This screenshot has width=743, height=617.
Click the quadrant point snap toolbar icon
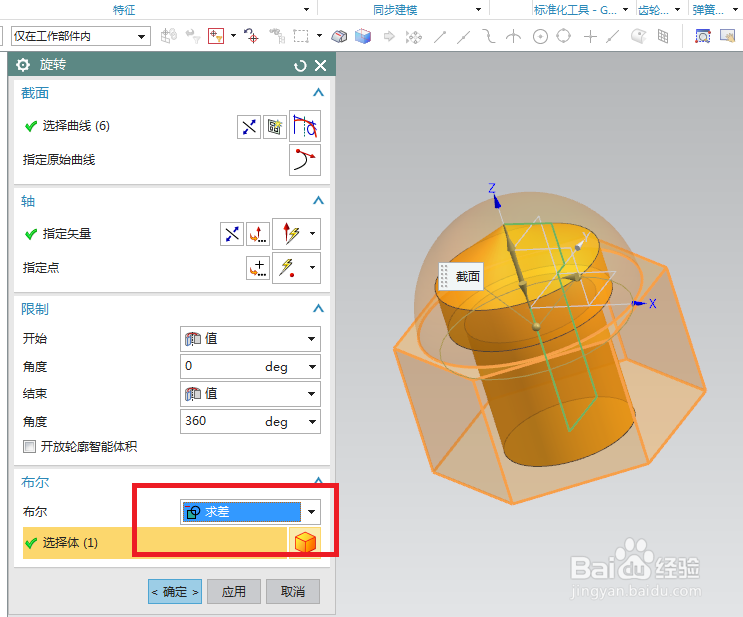tap(563, 36)
